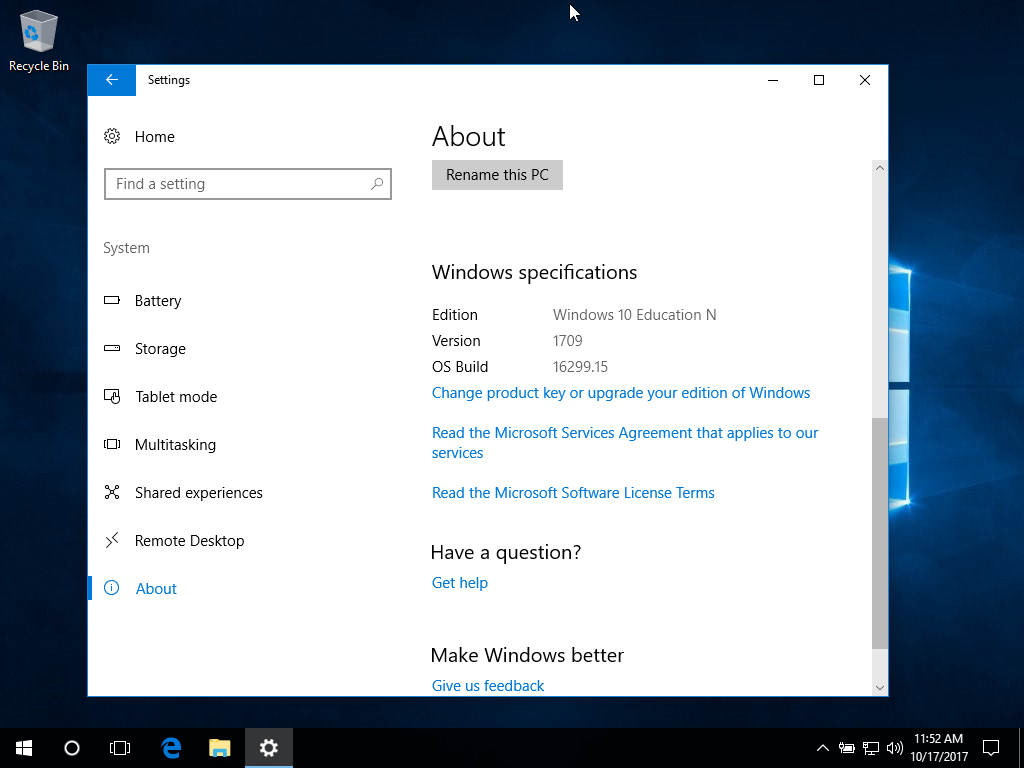
Task: Open Microsoft Edge from the taskbar
Action: point(171,748)
